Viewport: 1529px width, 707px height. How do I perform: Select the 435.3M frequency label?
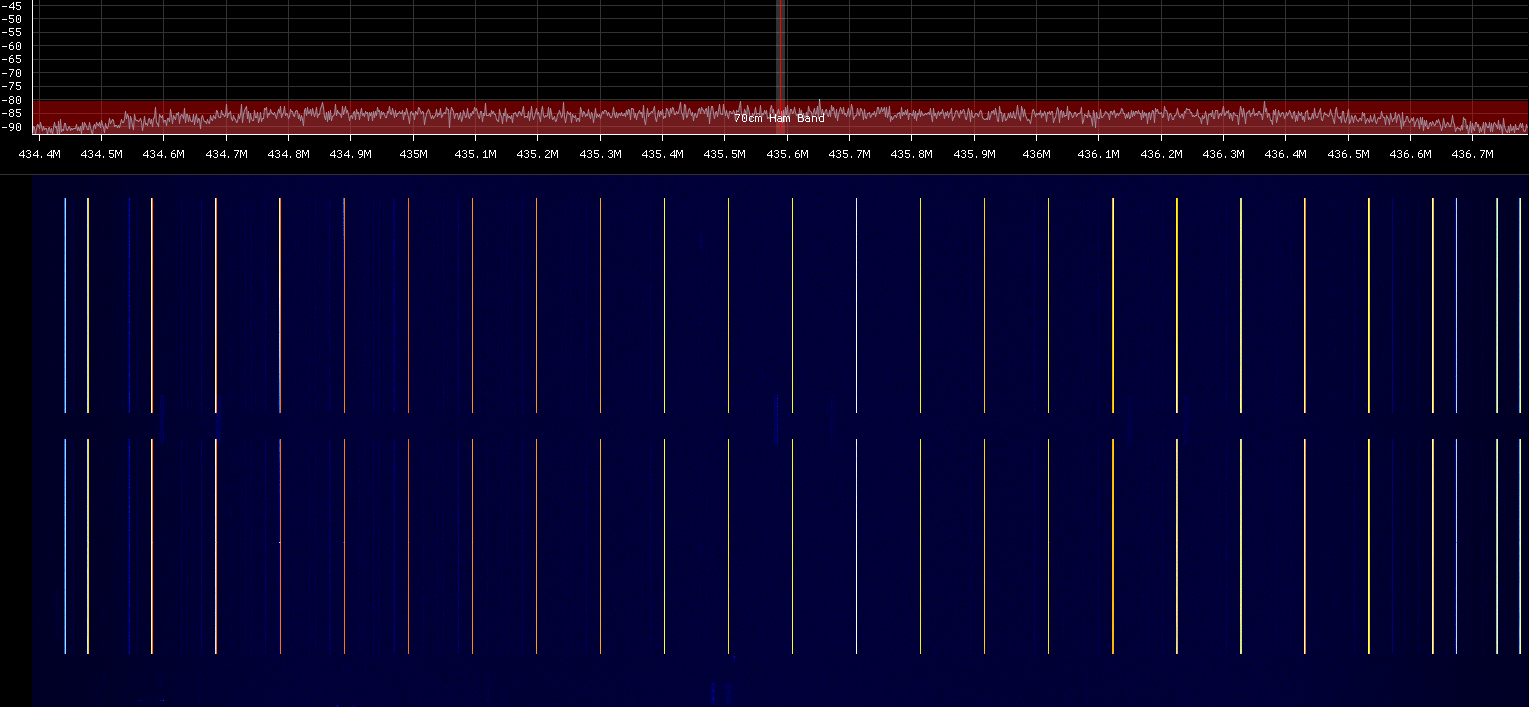pos(601,155)
